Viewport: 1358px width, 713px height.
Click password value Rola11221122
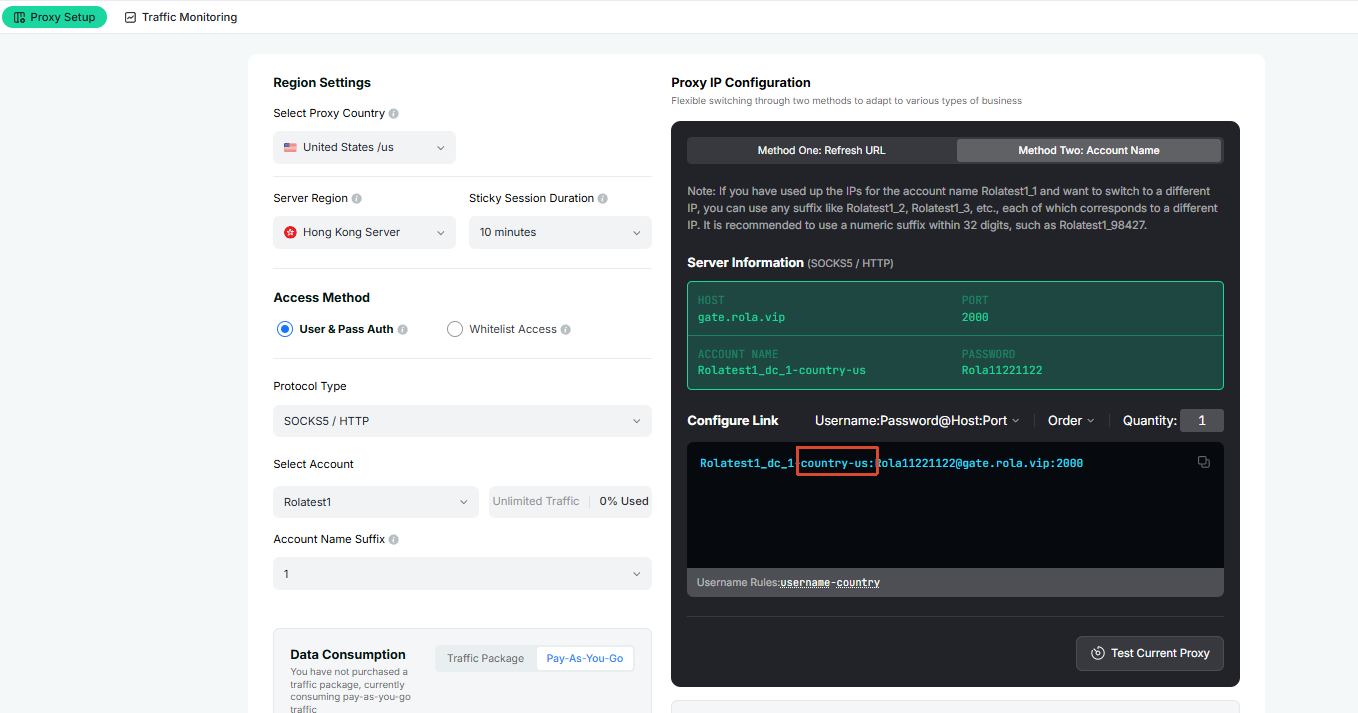click(x=1002, y=370)
